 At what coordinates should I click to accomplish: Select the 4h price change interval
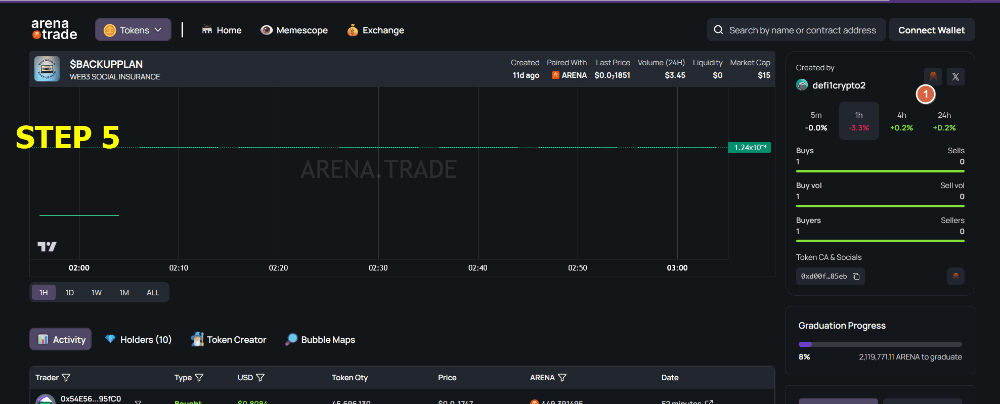[x=902, y=121]
